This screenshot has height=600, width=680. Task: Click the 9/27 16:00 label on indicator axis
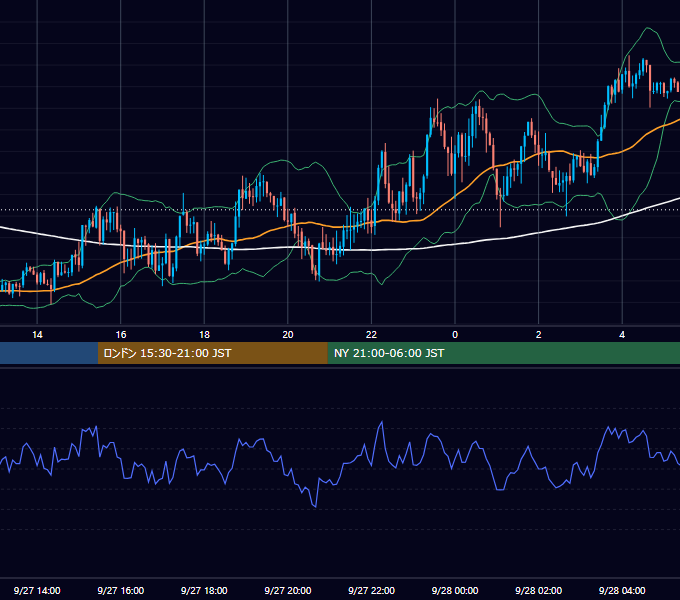[121, 590]
